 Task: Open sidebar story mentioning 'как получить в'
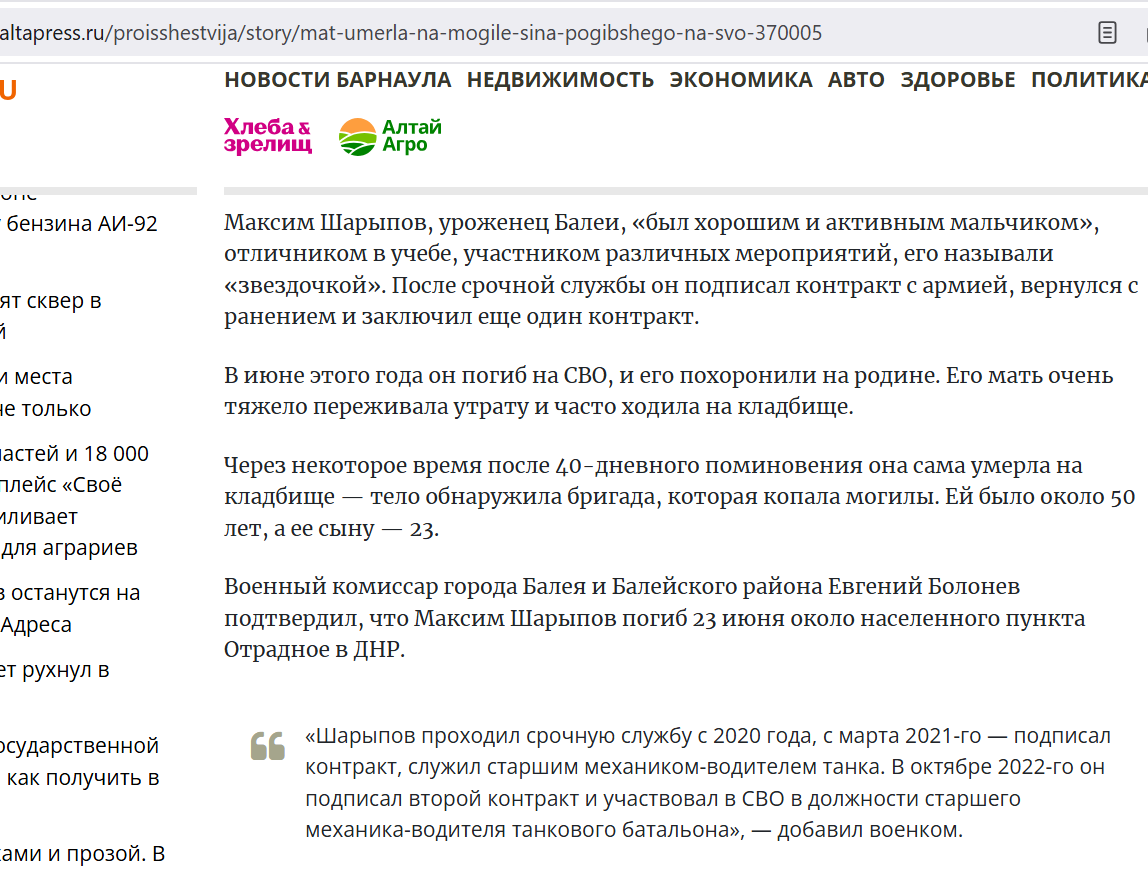click(80, 761)
